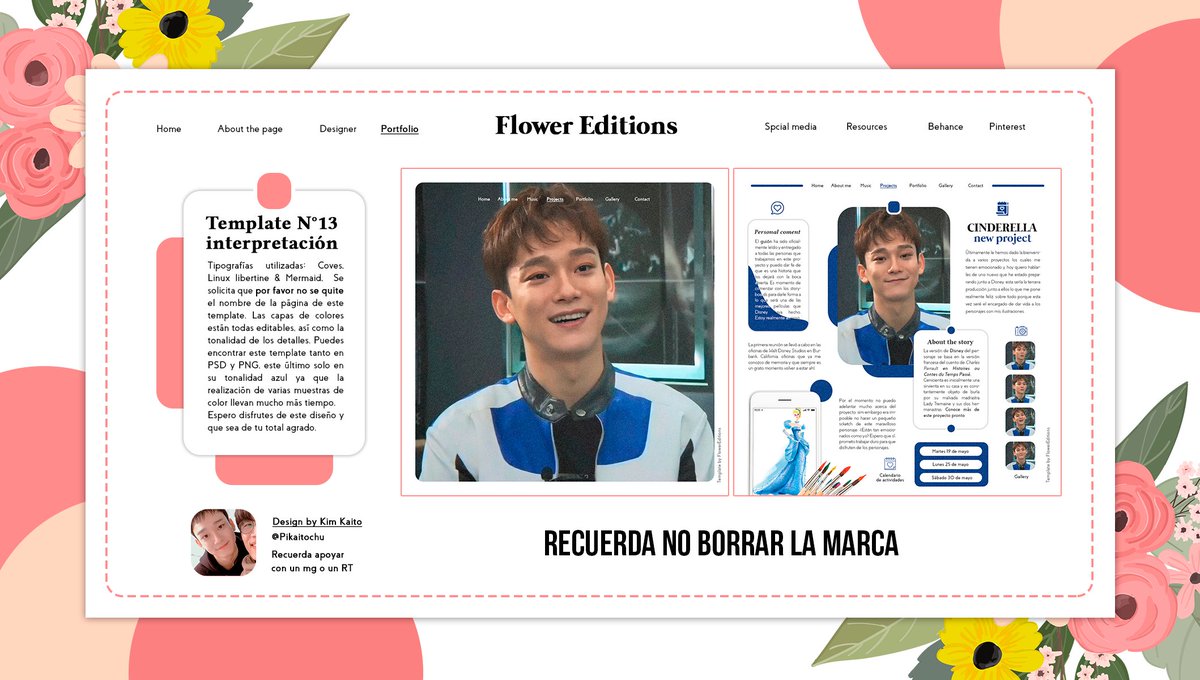Image resolution: width=1200 pixels, height=680 pixels.
Task: Click the calendar icon above the CINDERELLA heading
Action: point(1002,207)
